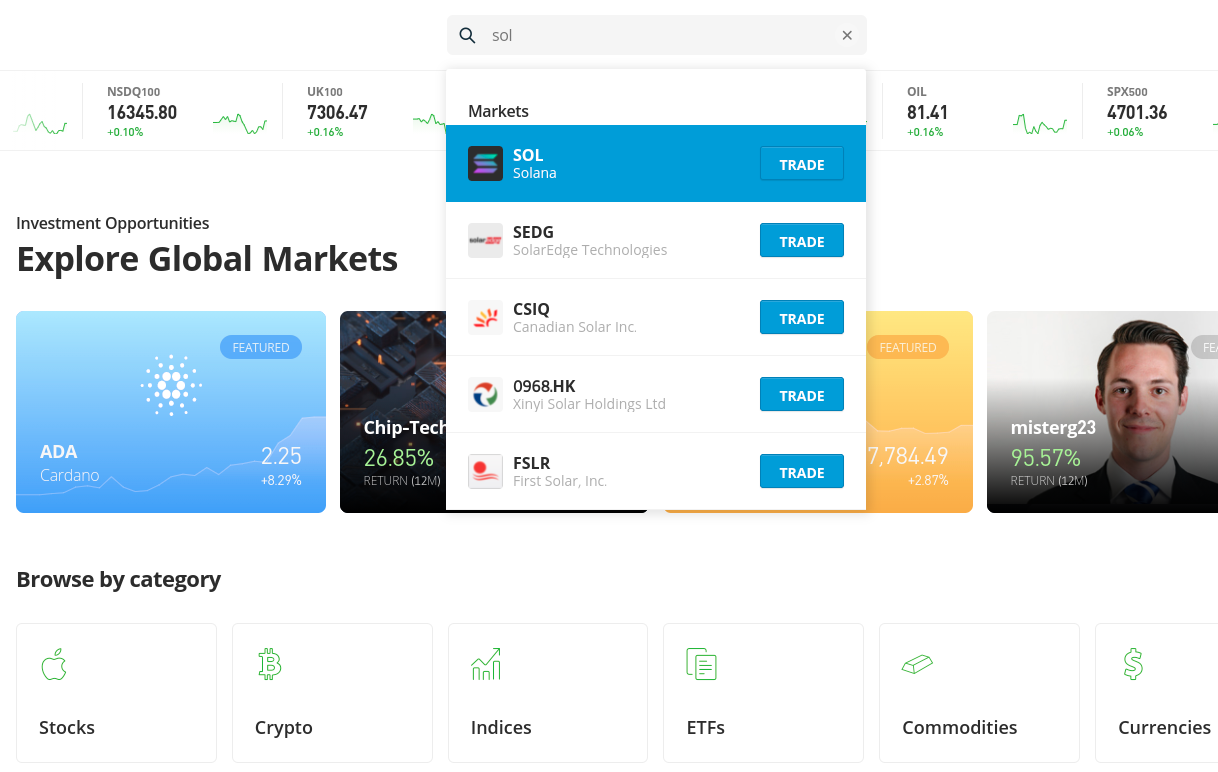Select 0968.HK Xinyi Solar result
The image size is (1218, 772).
click(656, 395)
